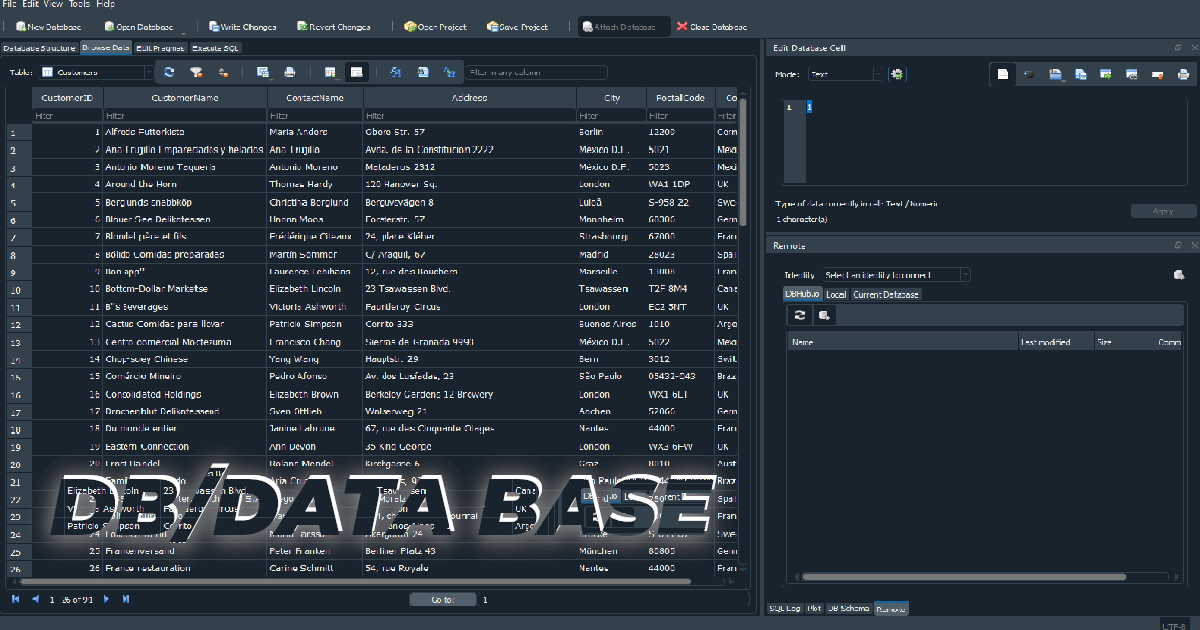Image resolution: width=1200 pixels, height=630 pixels.
Task: Import cell contents from a file
Action: coord(1053,74)
